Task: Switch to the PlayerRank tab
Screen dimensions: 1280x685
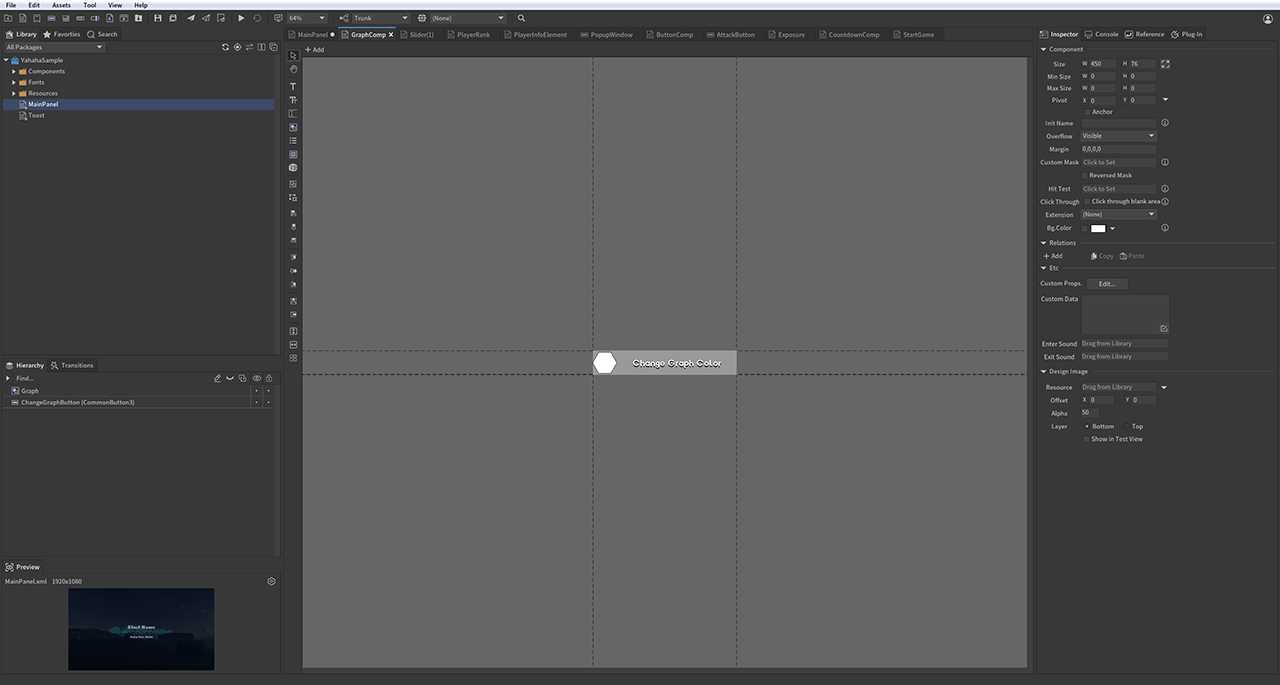Action: coord(473,35)
